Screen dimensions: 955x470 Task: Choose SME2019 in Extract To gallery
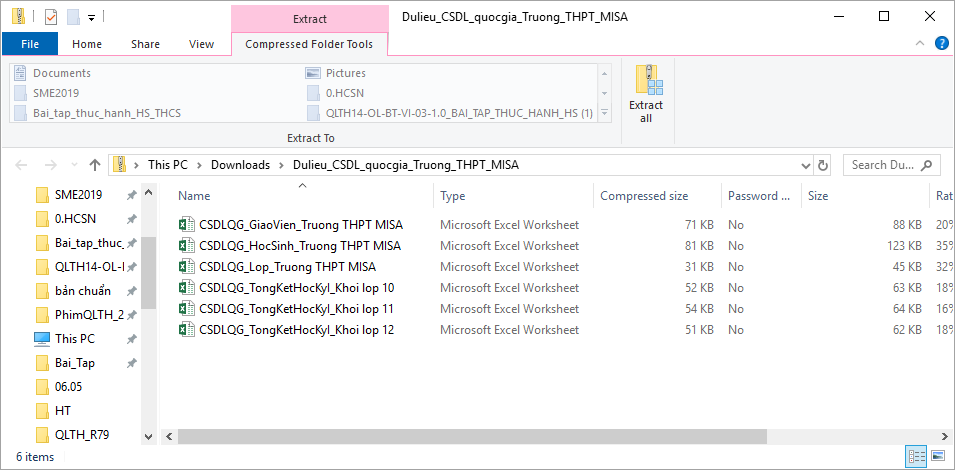[x=48, y=93]
